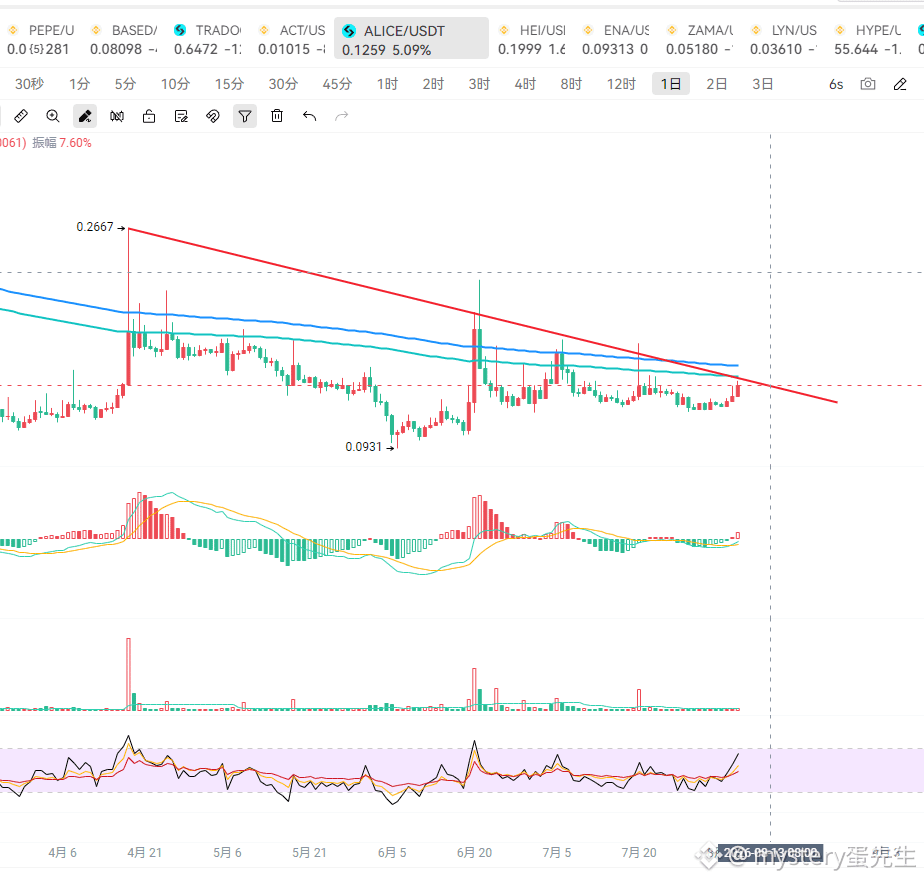The width and height of the screenshot is (924, 882).
Task: Take a chart screenshot camera icon
Action: click(x=867, y=84)
